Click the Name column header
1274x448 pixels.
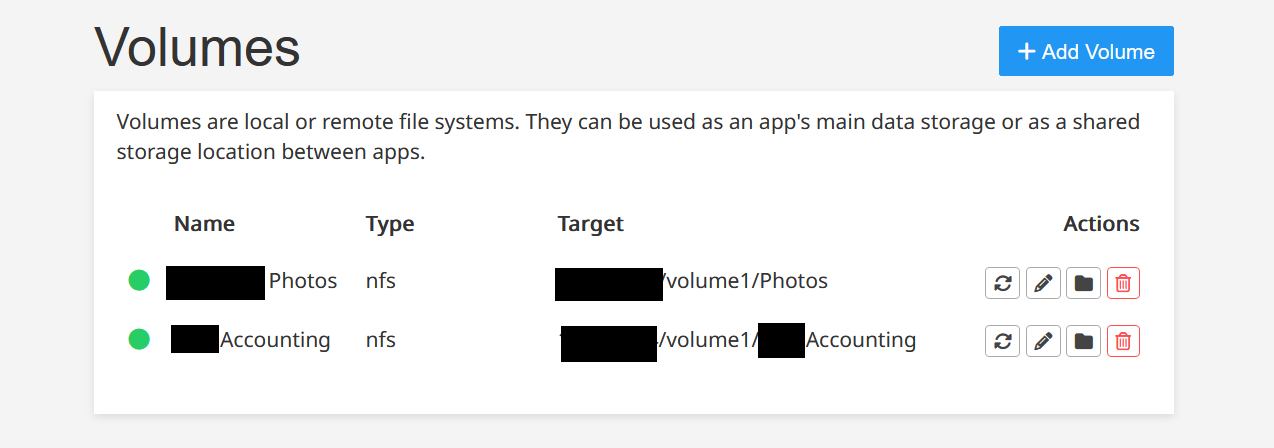click(x=204, y=223)
